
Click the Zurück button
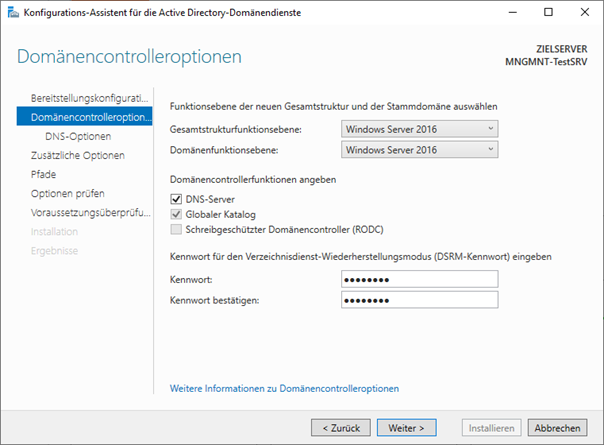pyautogui.click(x=341, y=427)
